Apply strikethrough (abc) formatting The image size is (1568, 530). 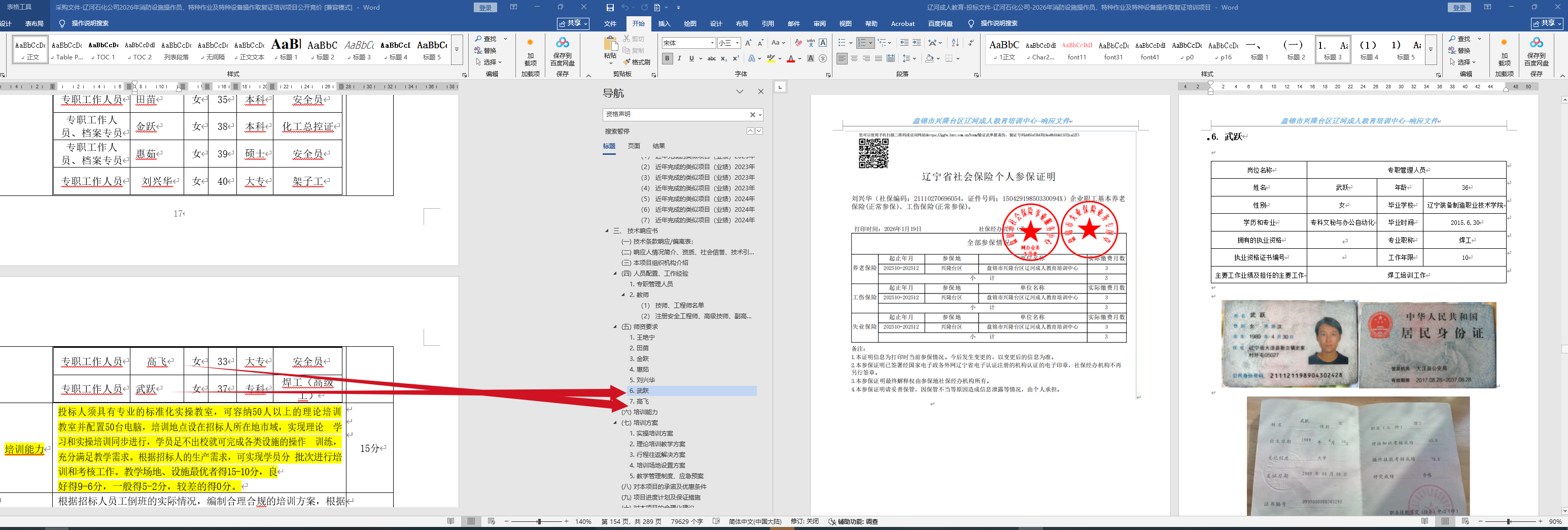712,58
